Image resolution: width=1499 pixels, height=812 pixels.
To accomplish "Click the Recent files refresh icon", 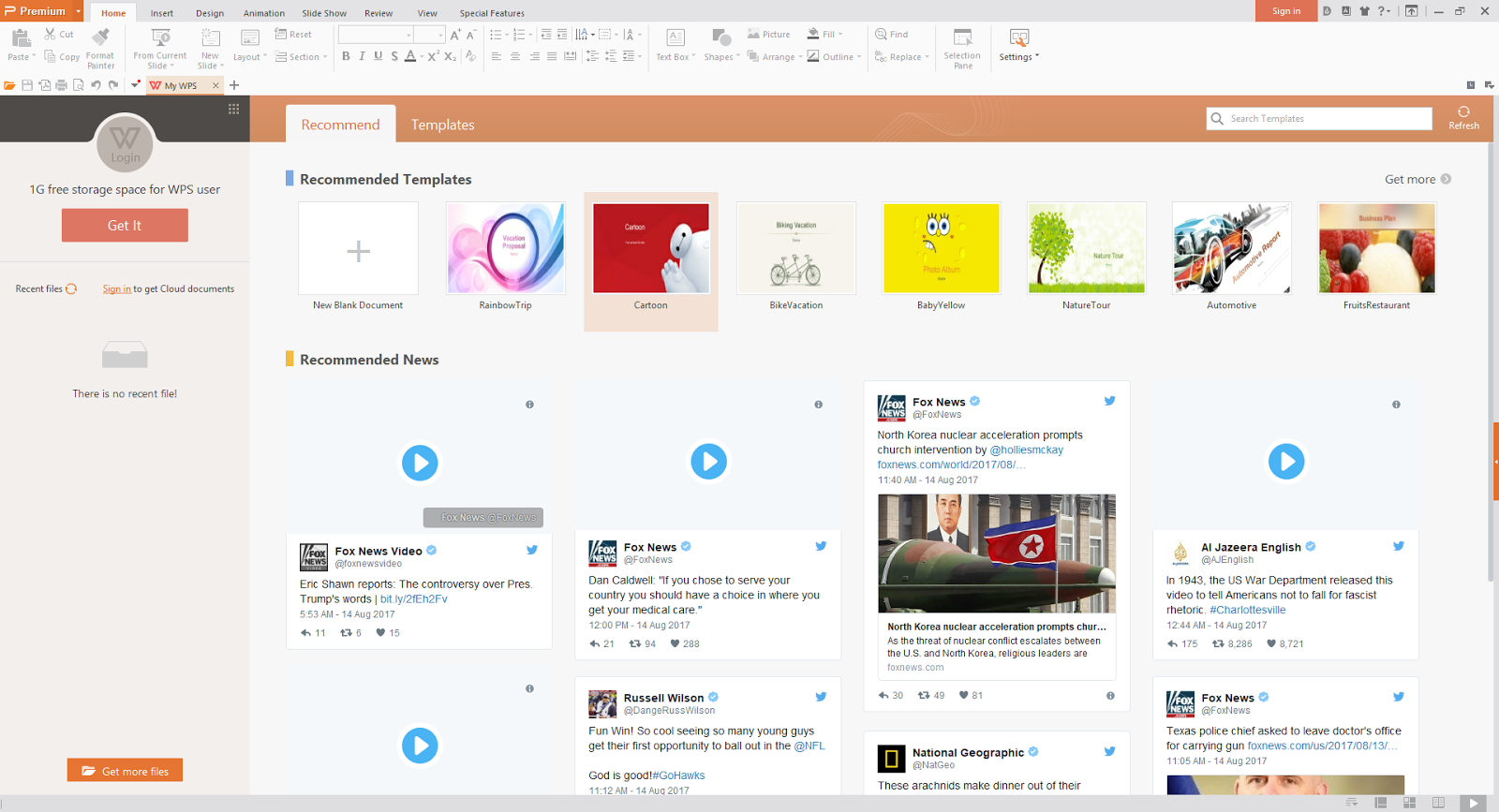I will click(x=71, y=289).
